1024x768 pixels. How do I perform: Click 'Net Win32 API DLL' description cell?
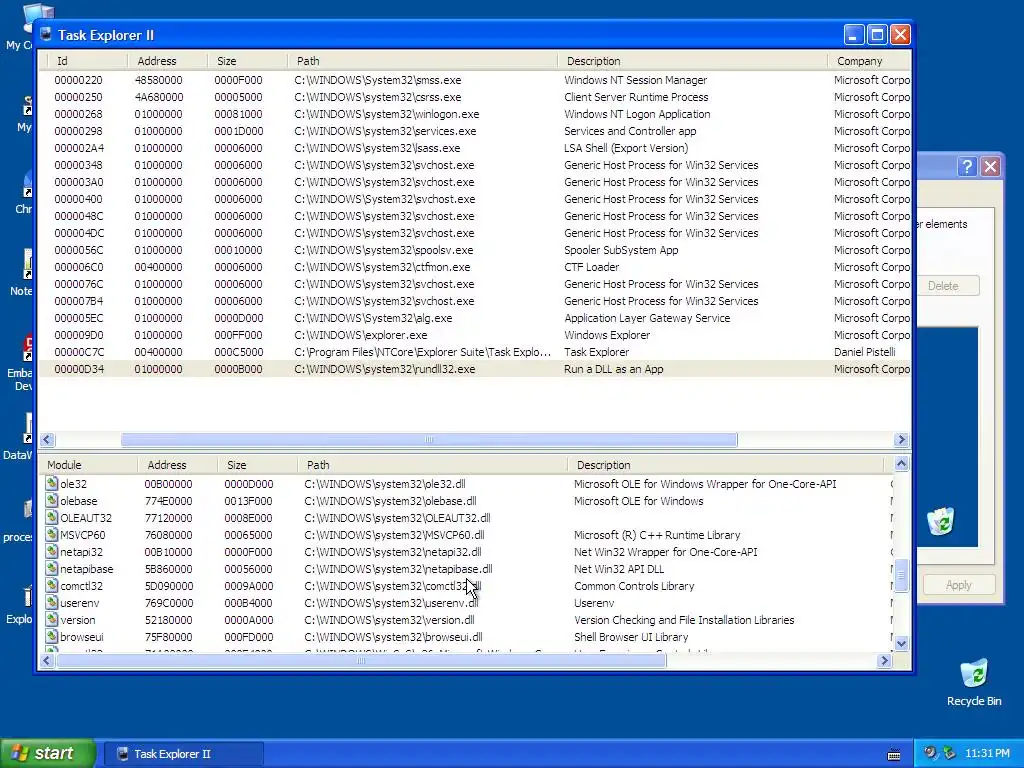point(618,569)
